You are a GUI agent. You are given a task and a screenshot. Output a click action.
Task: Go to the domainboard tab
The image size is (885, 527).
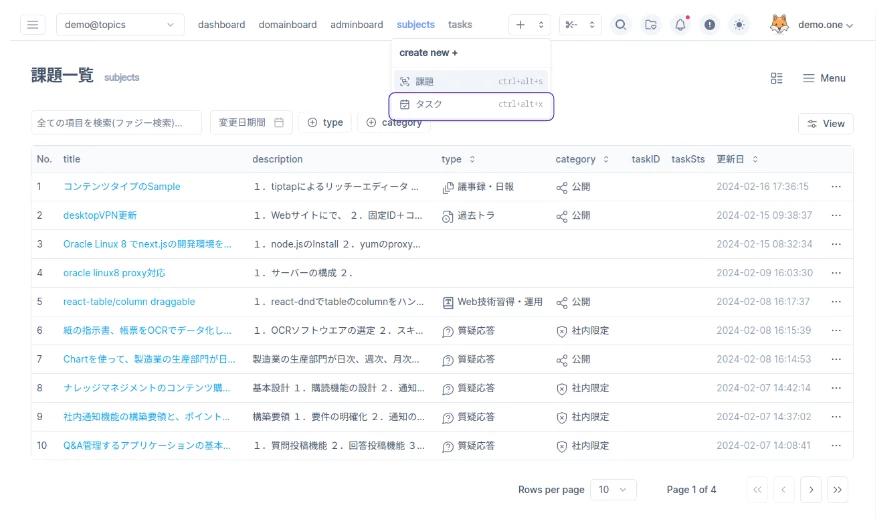[x=287, y=25]
